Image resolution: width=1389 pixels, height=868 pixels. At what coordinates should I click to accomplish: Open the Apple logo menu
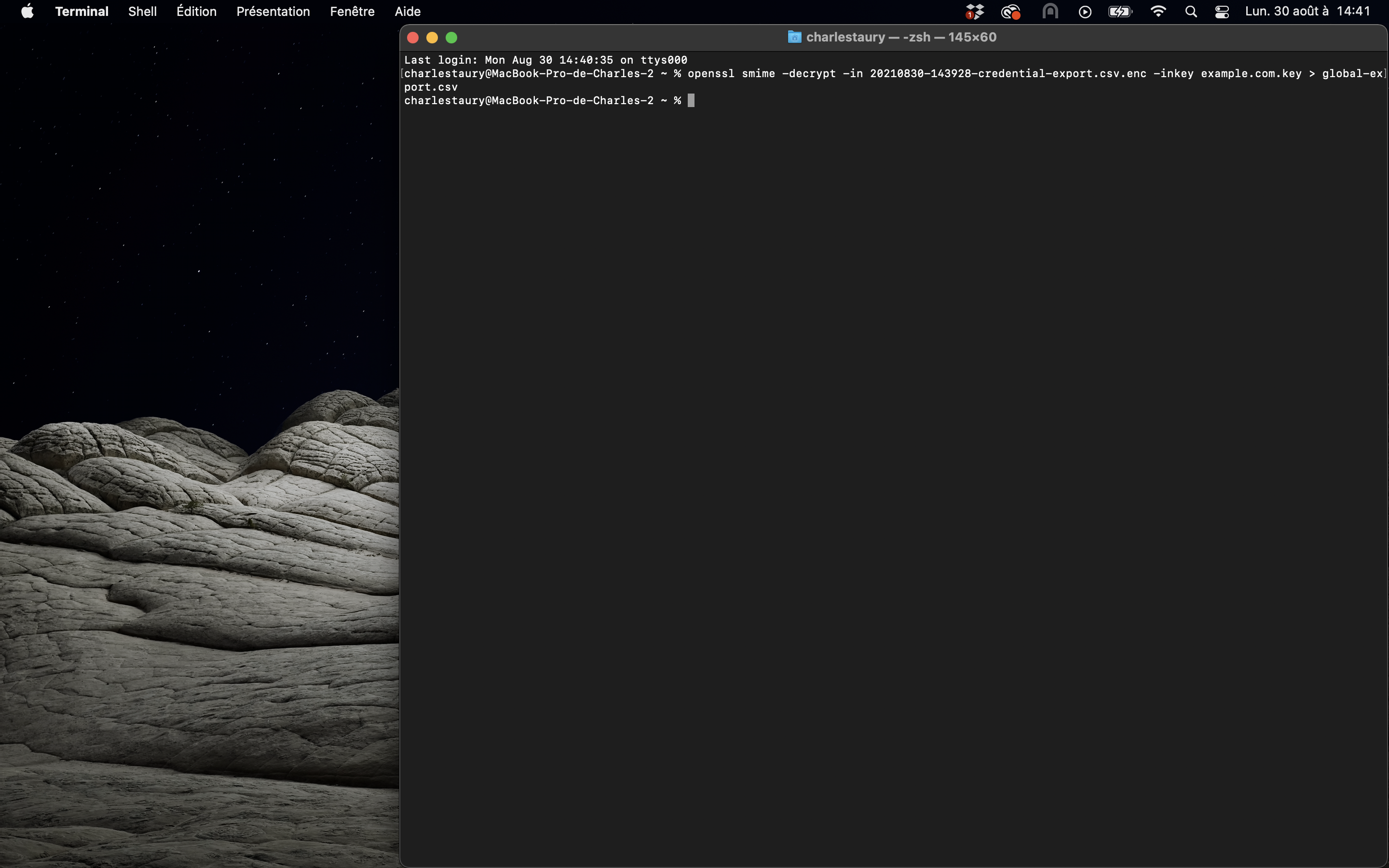pyautogui.click(x=27, y=12)
